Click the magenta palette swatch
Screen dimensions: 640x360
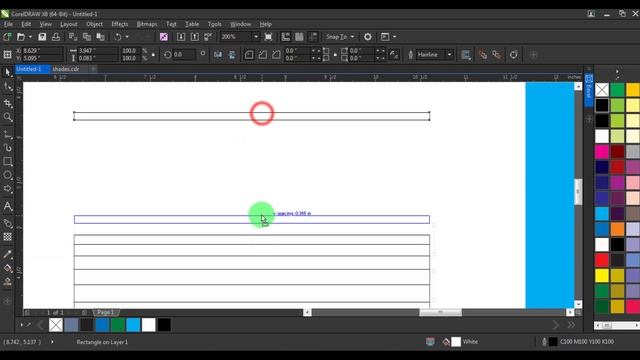(602, 151)
